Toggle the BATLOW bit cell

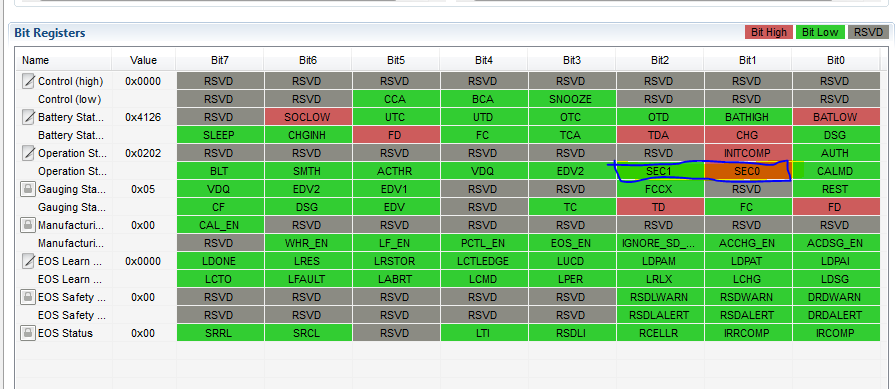pos(836,117)
